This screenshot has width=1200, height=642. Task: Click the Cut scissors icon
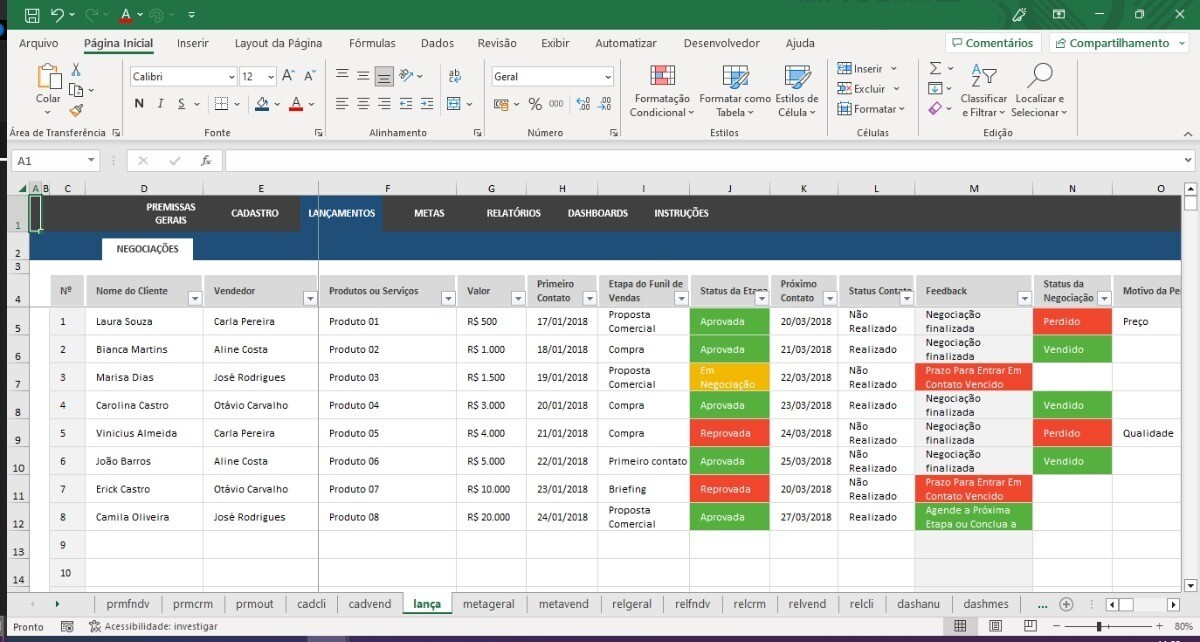click(76, 69)
